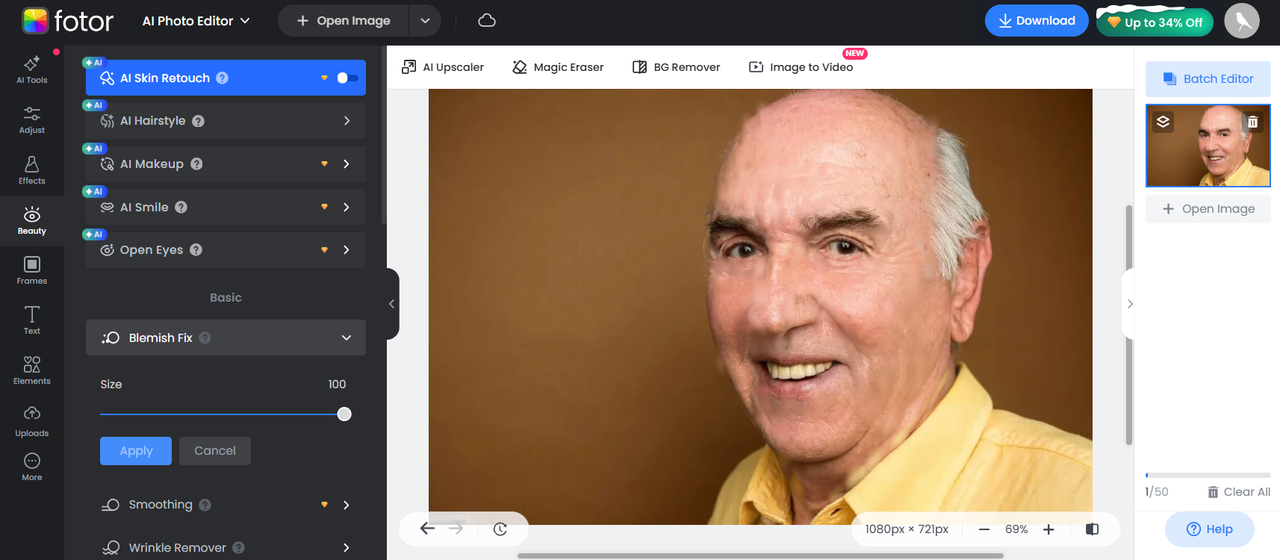The image size is (1280, 560).
Task: Click the layers icon on thumbnail
Action: (1163, 122)
